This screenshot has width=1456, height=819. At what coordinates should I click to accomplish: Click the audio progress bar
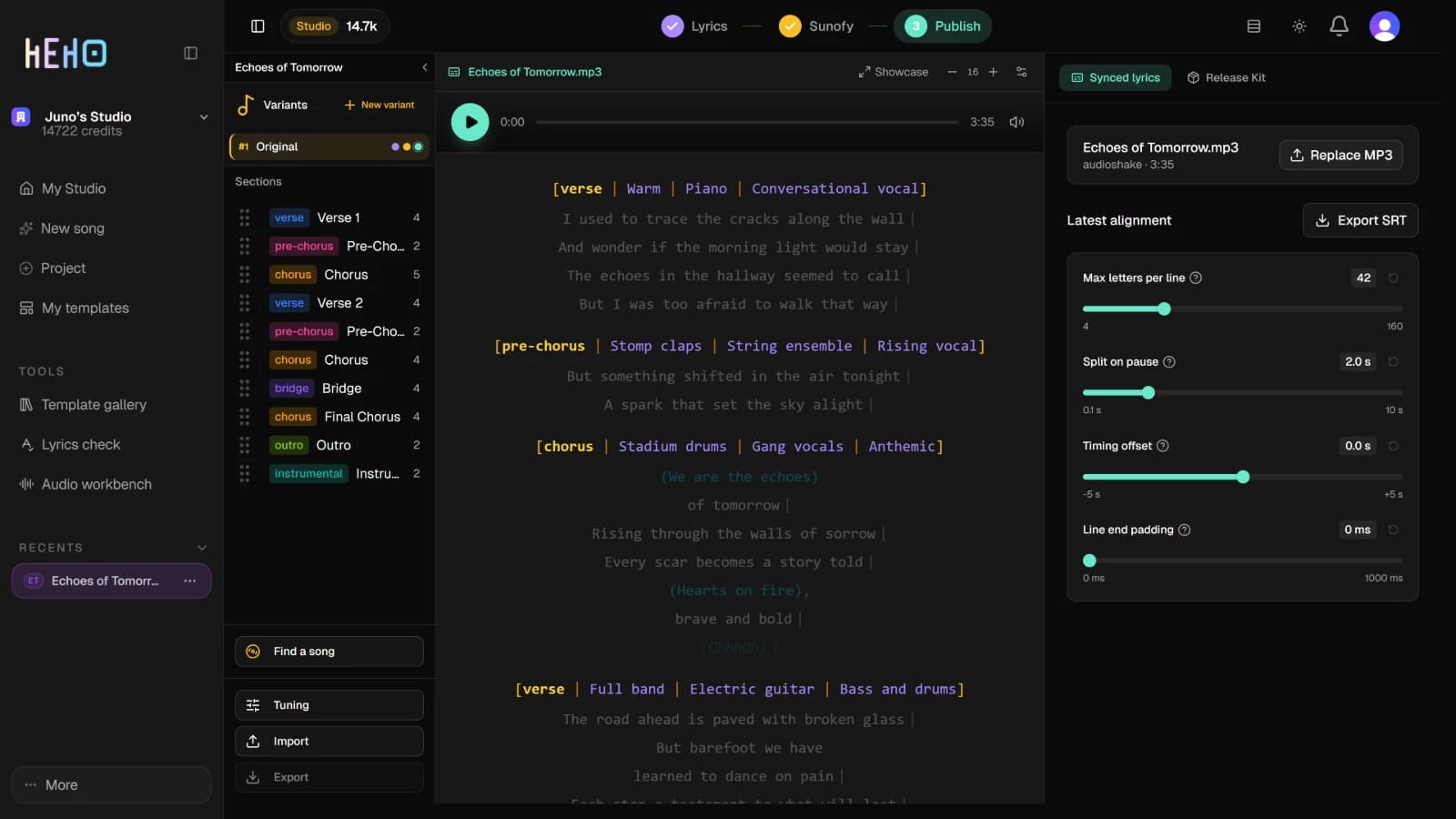coord(747,122)
